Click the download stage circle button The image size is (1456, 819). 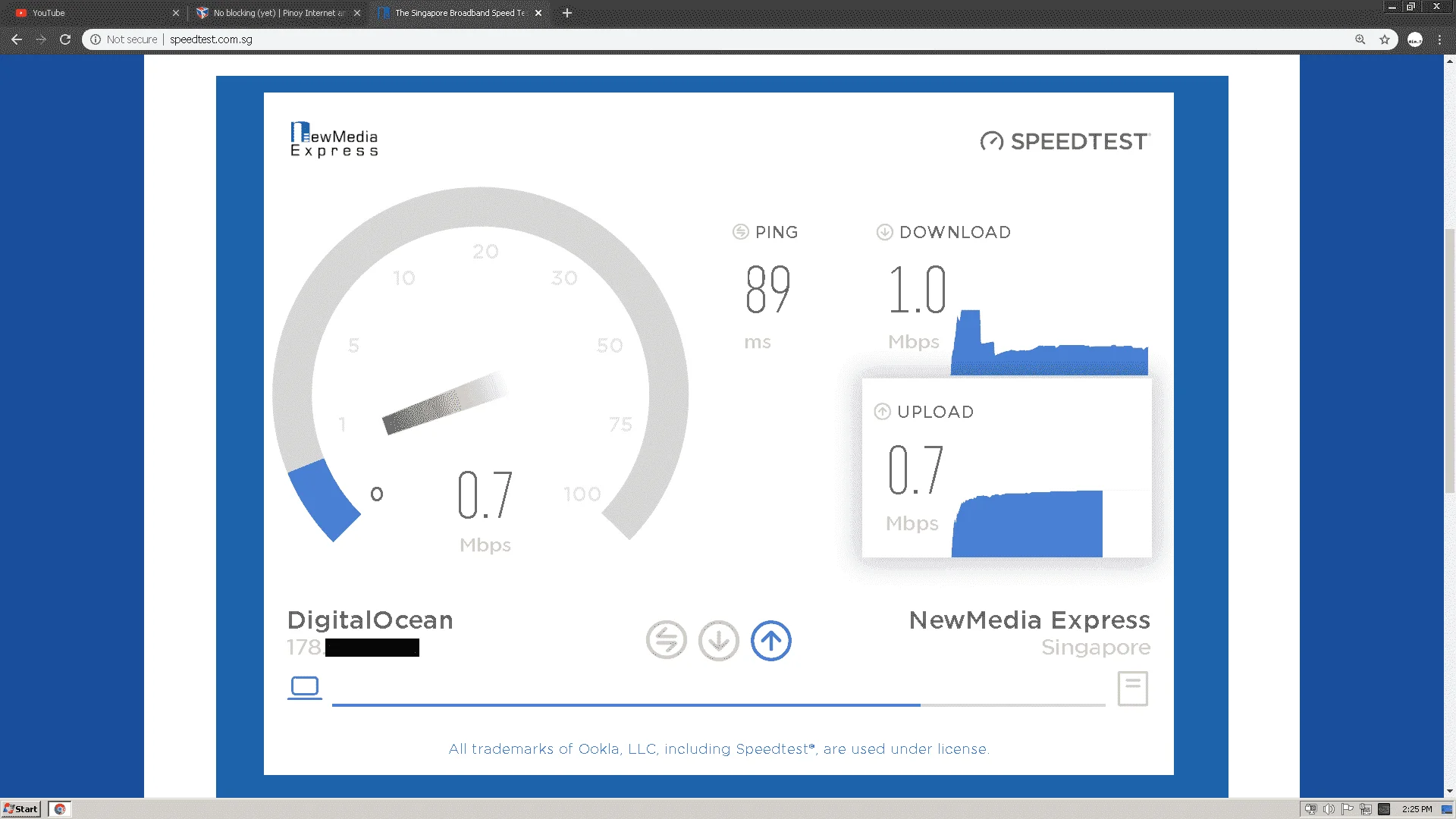pyautogui.click(x=719, y=641)
